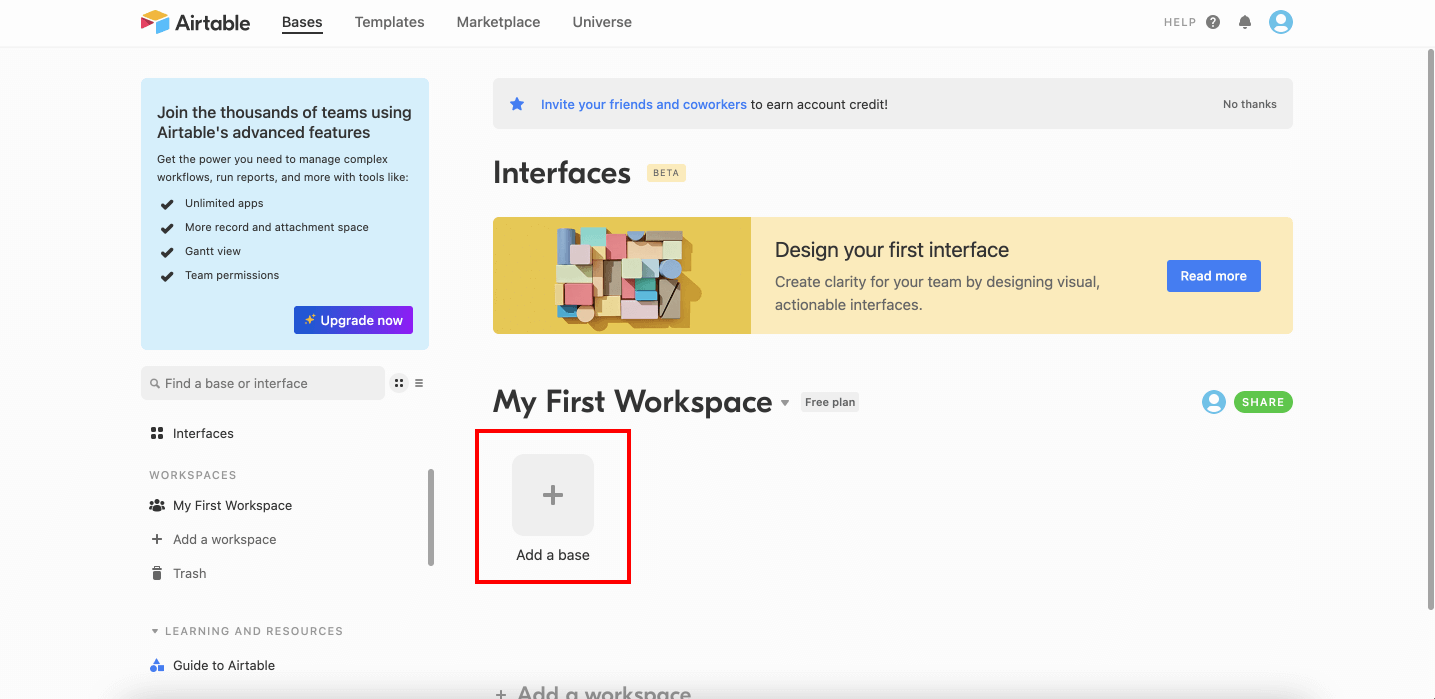Open Guide to Airtable from the sidebar
Viewport: 1435px width, 699px height.
224,665
